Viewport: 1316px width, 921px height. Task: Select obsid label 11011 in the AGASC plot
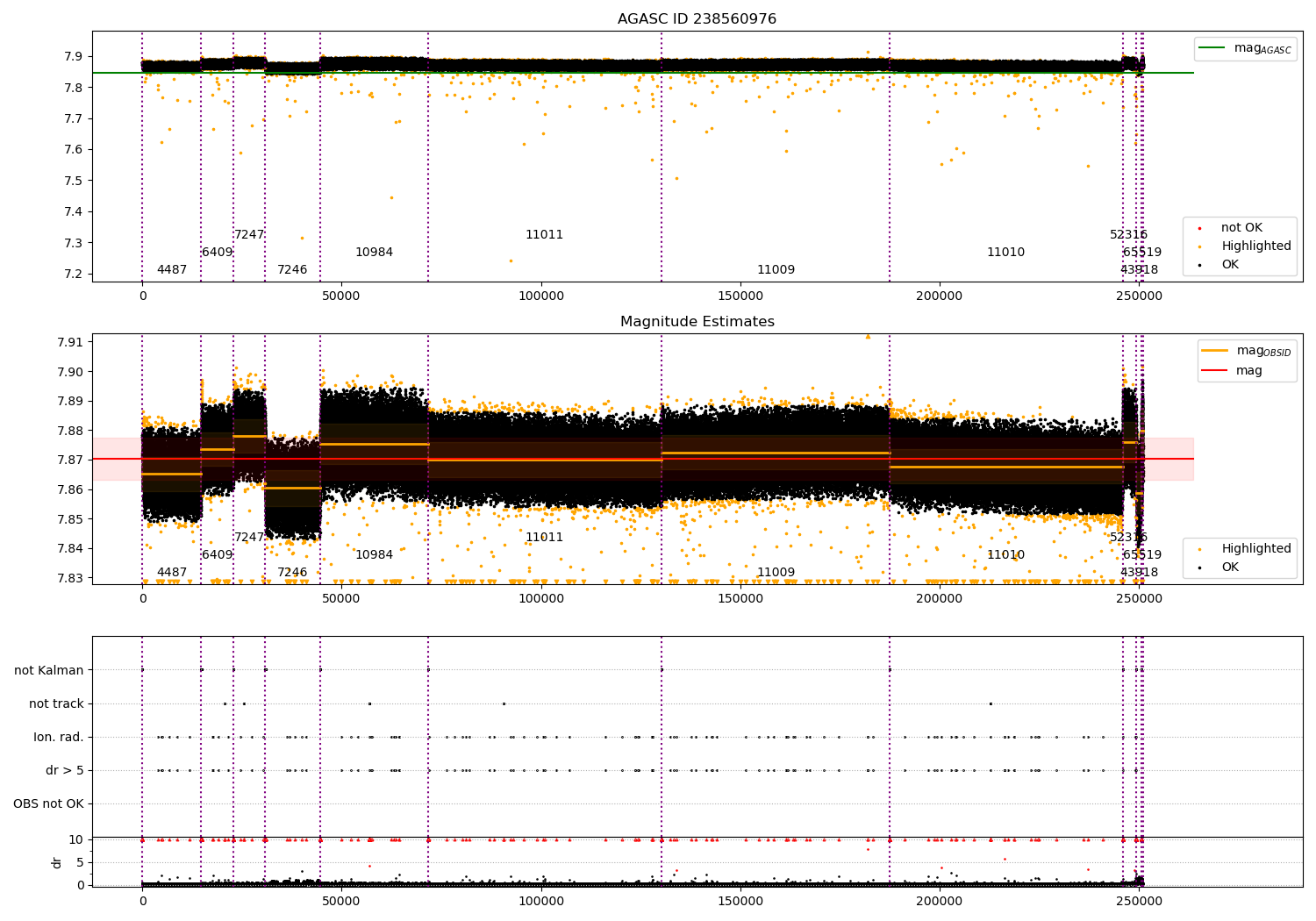coord(545,235)
